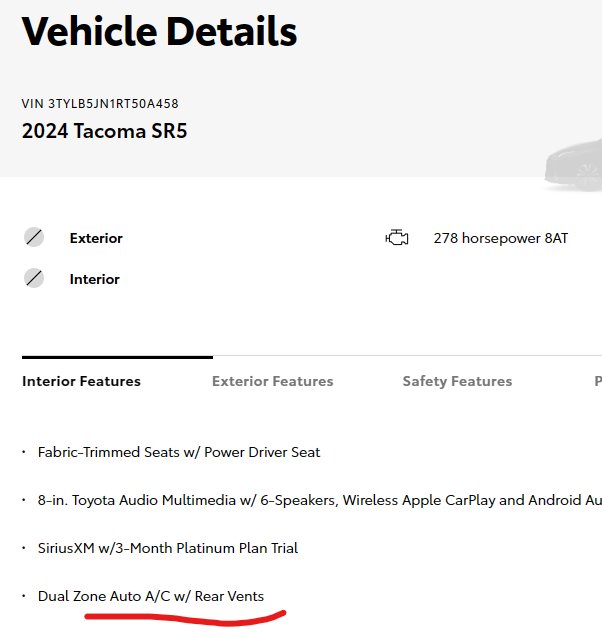Click the engine horsepower icon
602x638 pixels.
[397, 238]
